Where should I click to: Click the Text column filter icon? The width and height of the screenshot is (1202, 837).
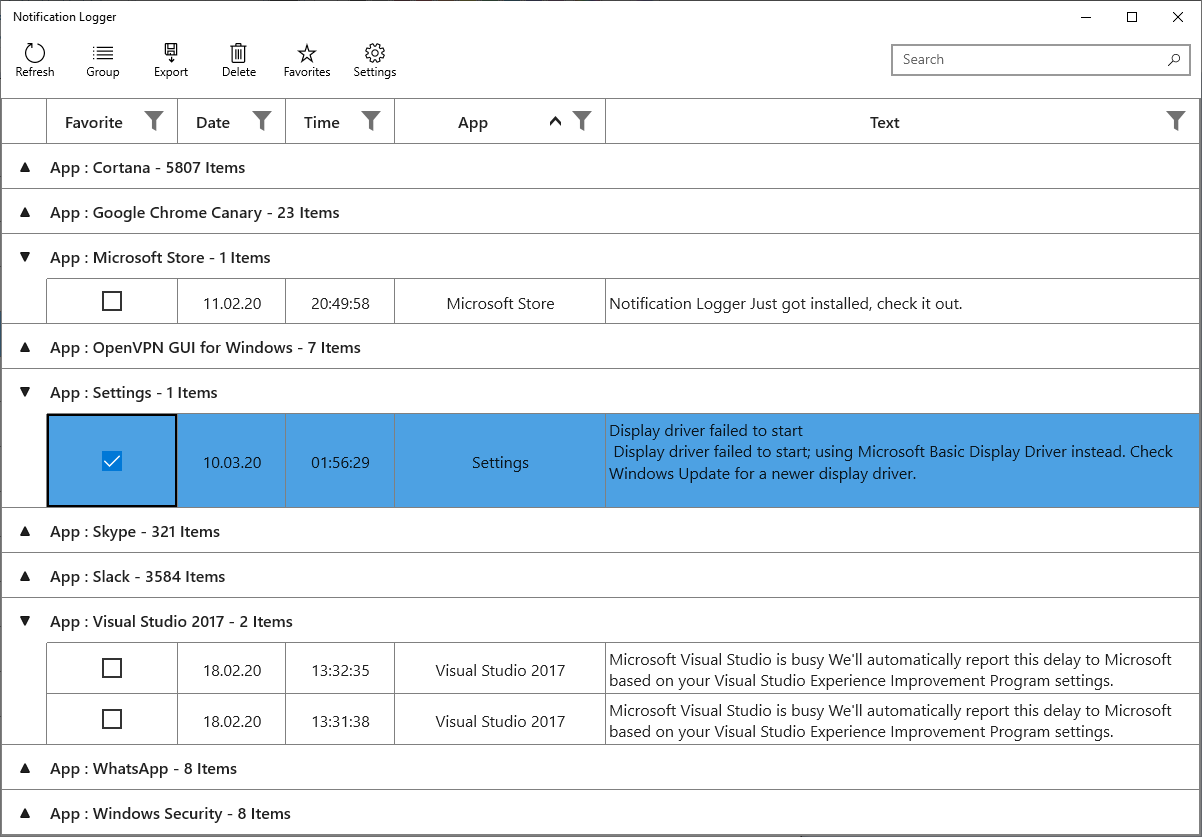(1177, 121)
